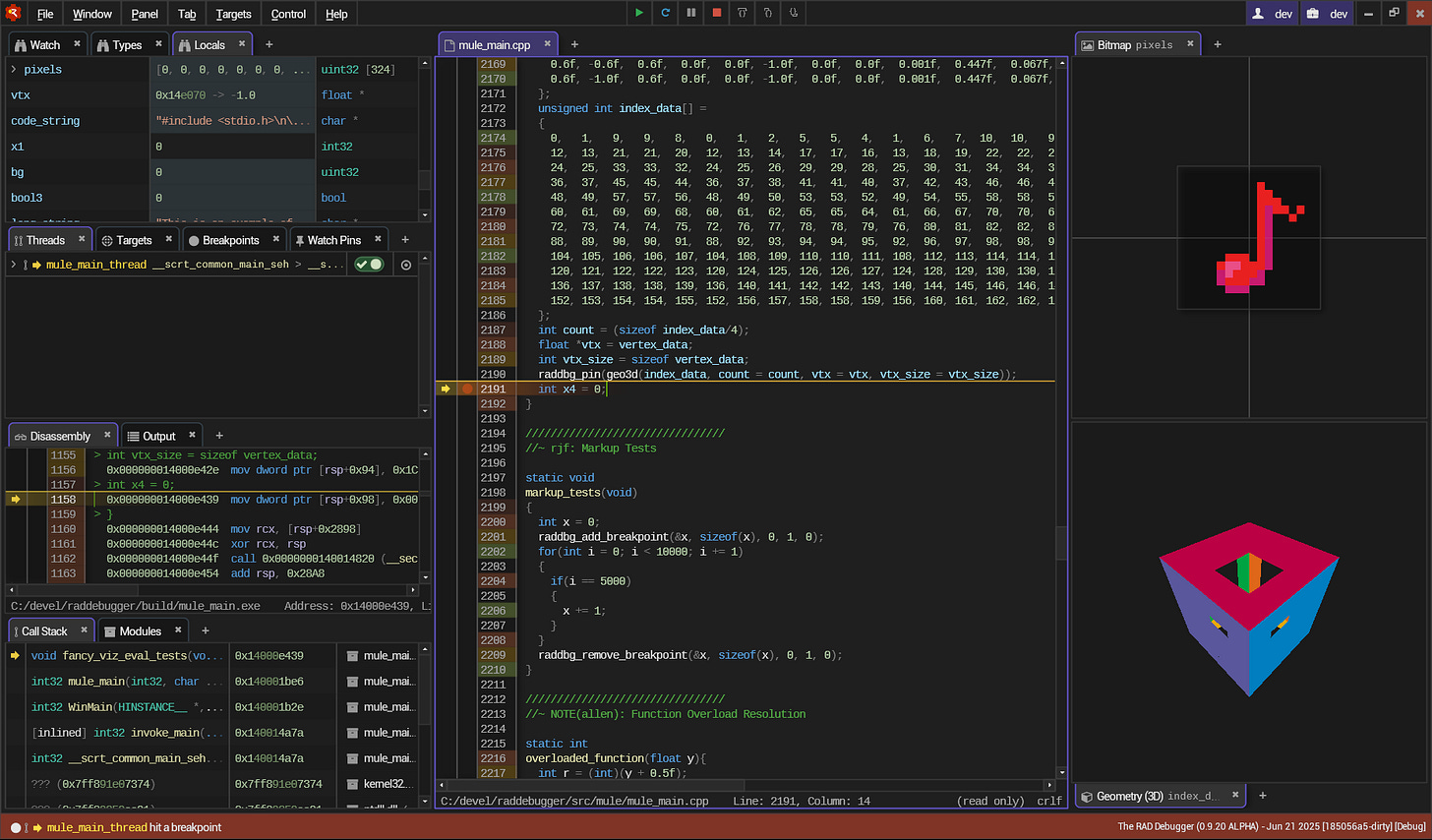Click the source view vertical scrollbar thumb

pyautogui.click(x=1061, y=541)
